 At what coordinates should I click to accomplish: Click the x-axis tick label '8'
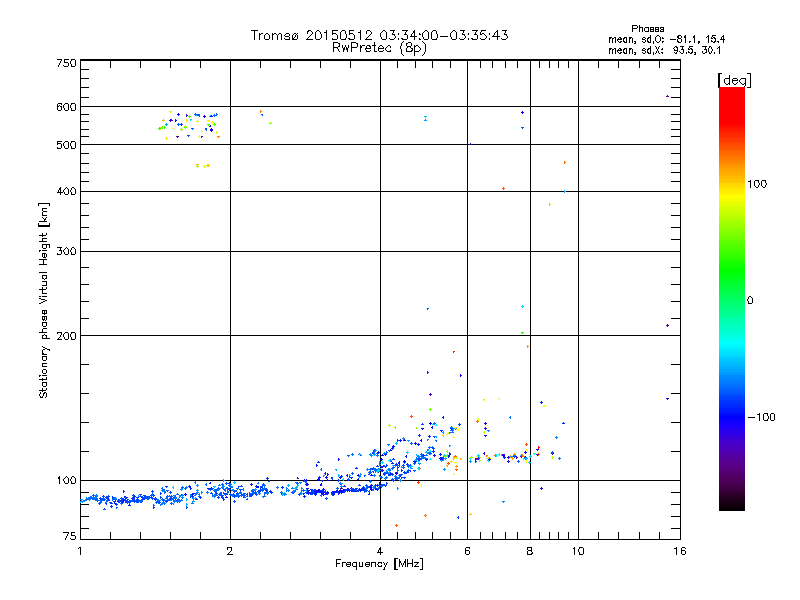point(530,551)
